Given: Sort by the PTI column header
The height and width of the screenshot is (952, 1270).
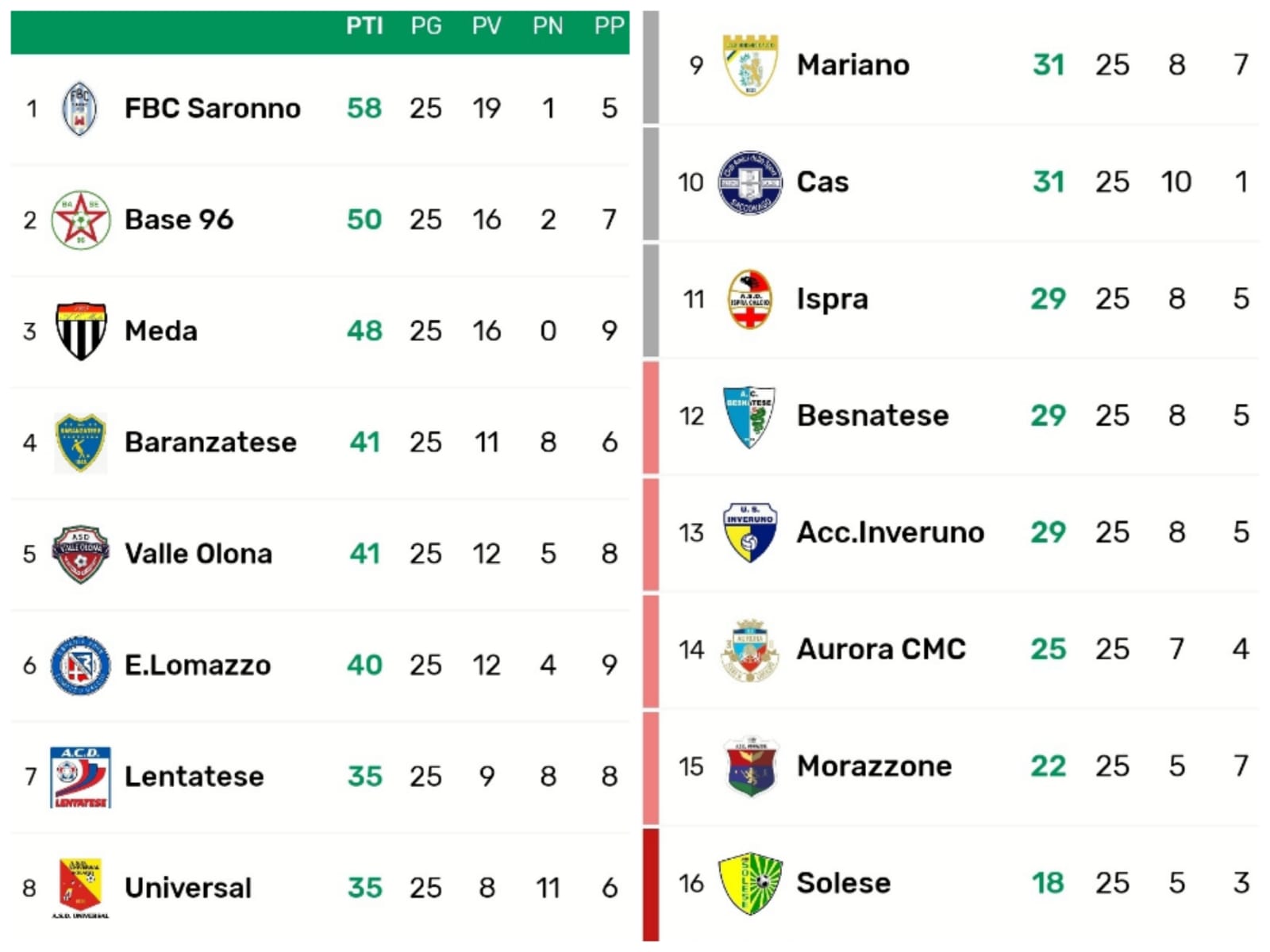Looking at the screenshot, I should coord(364,26).
